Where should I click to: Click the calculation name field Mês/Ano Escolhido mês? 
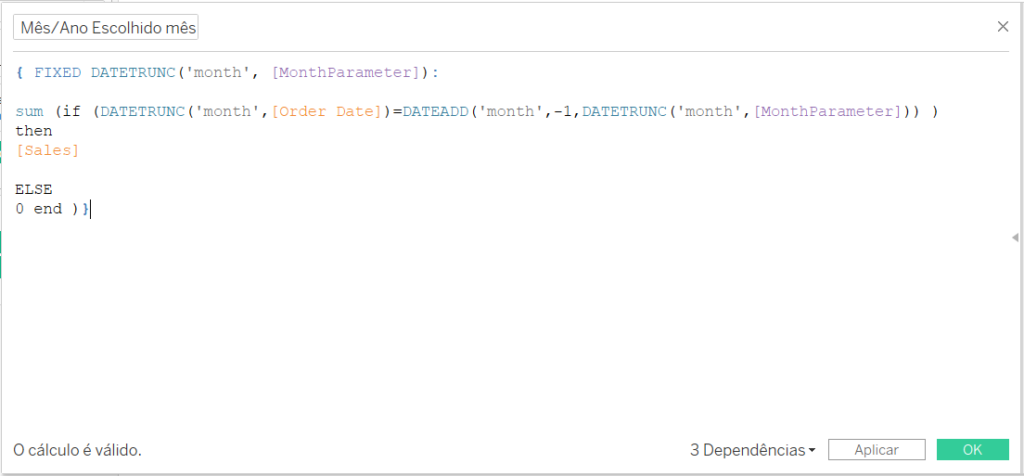(x=106, y=28)
